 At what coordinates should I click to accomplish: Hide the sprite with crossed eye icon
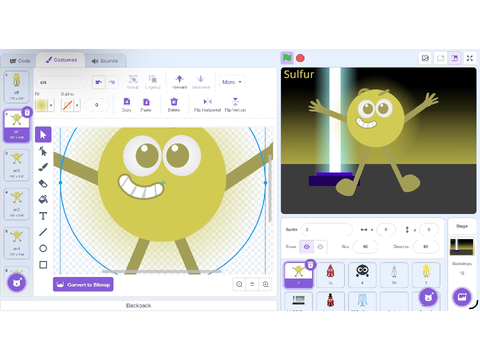click(x=320, y=247)
